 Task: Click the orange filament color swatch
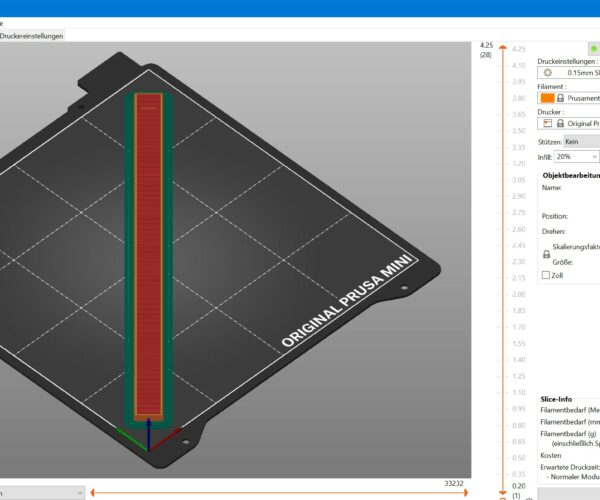(x=547, y=98)
